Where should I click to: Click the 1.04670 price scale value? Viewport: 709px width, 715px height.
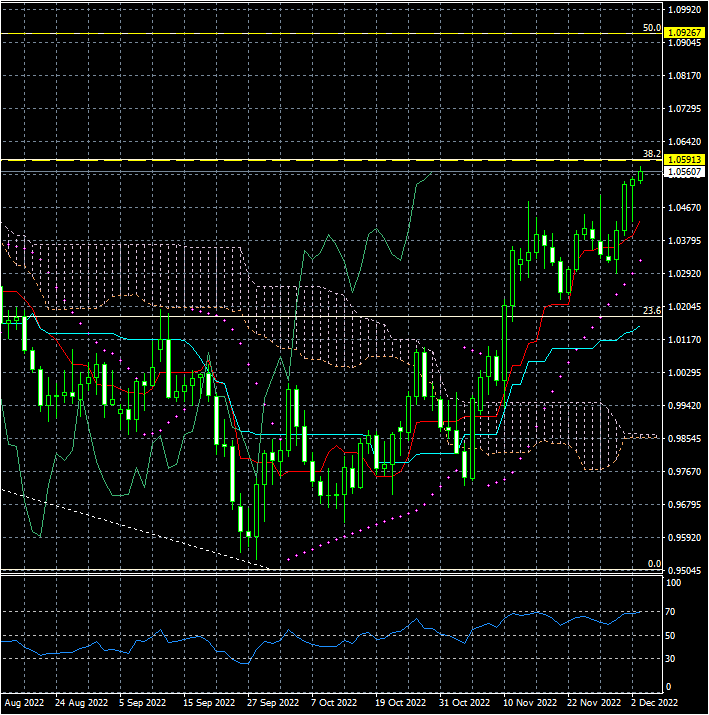pyautogui.click(x=684, y=208)
